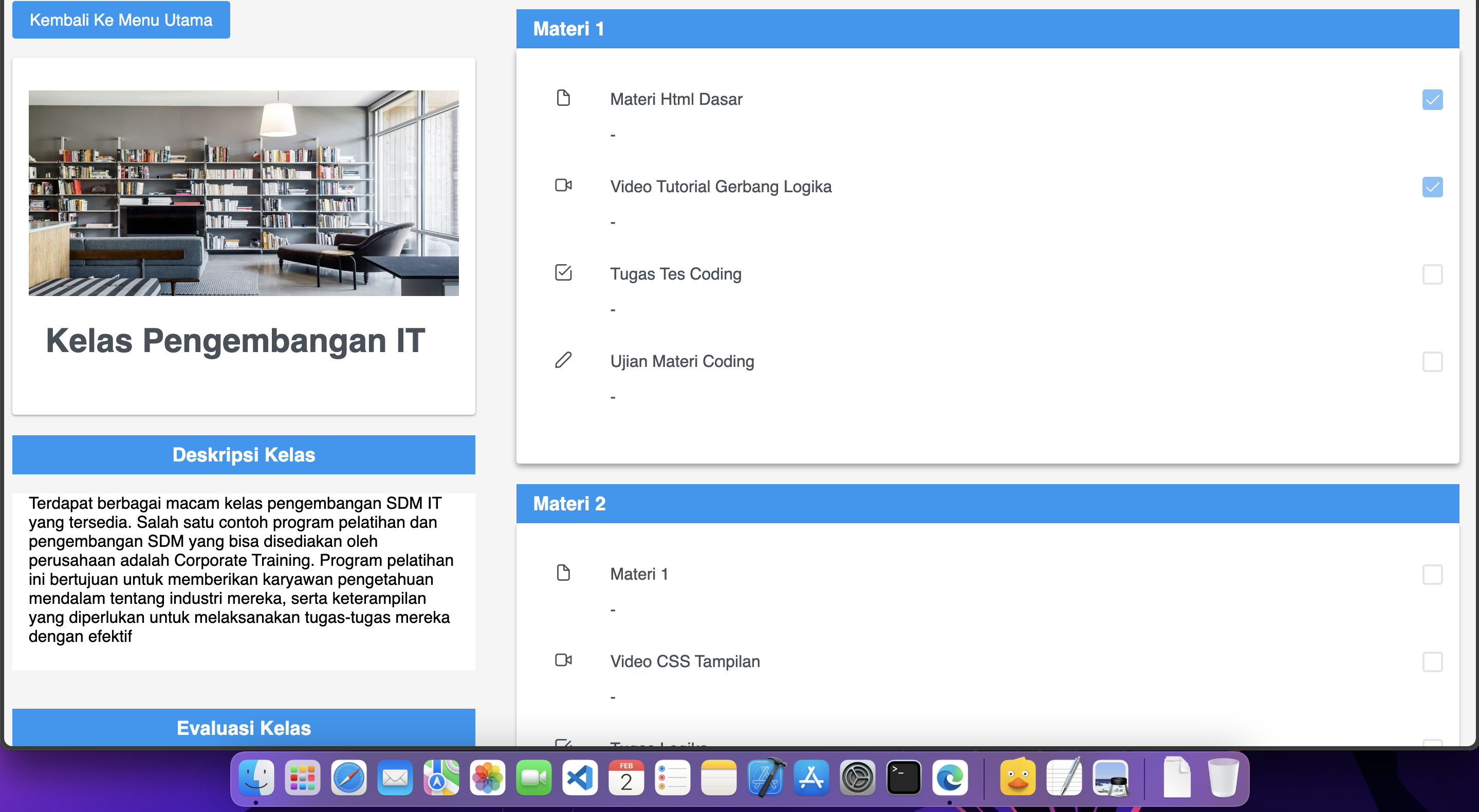
Task: Click the task check icon beside Tugas Tes Coding
Action: [563, 272]
